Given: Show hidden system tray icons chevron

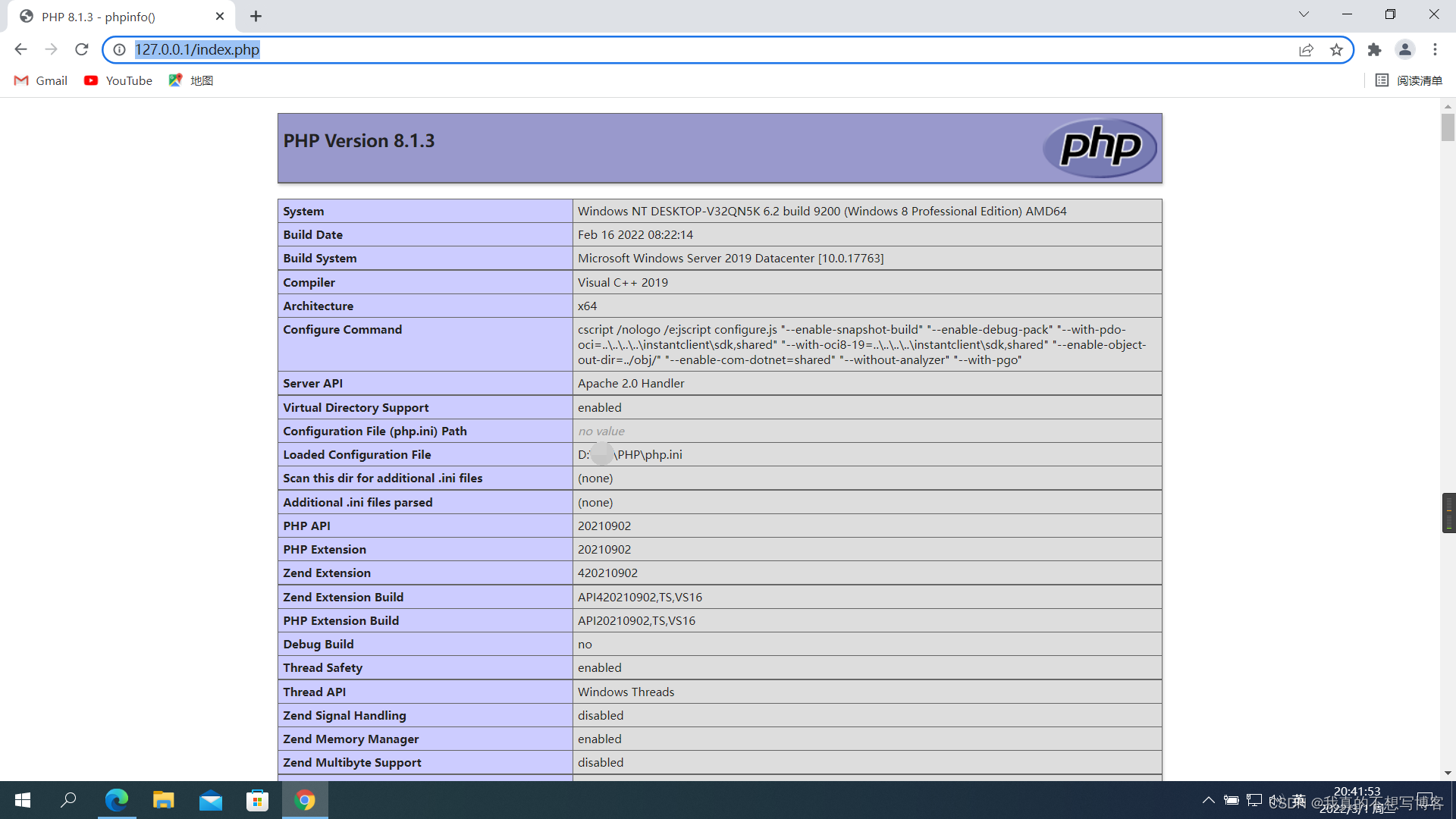Looking at the screenshot, I should tap(1208, 800).
